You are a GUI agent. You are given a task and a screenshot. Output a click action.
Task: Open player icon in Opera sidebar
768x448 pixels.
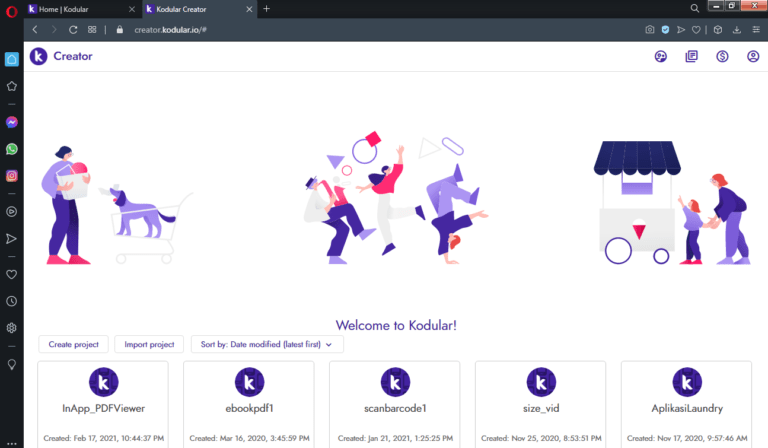click(12, 212)
